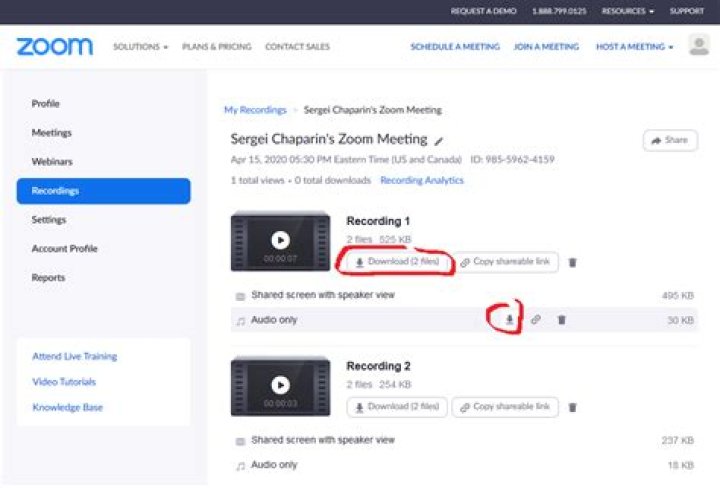Delete Audio only file with trash icon

(561, 320)
